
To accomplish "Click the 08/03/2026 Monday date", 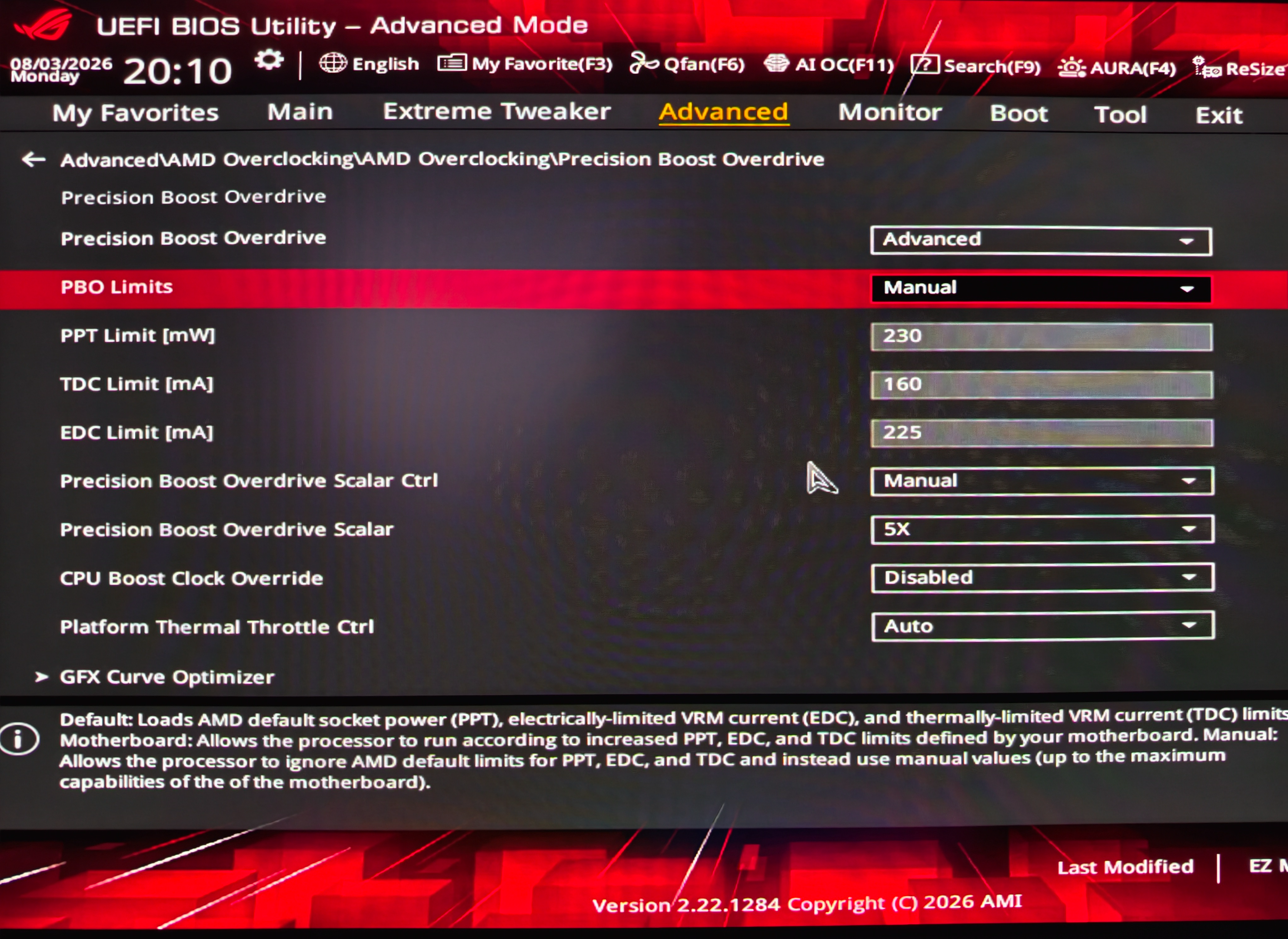I will click(61, 70).
